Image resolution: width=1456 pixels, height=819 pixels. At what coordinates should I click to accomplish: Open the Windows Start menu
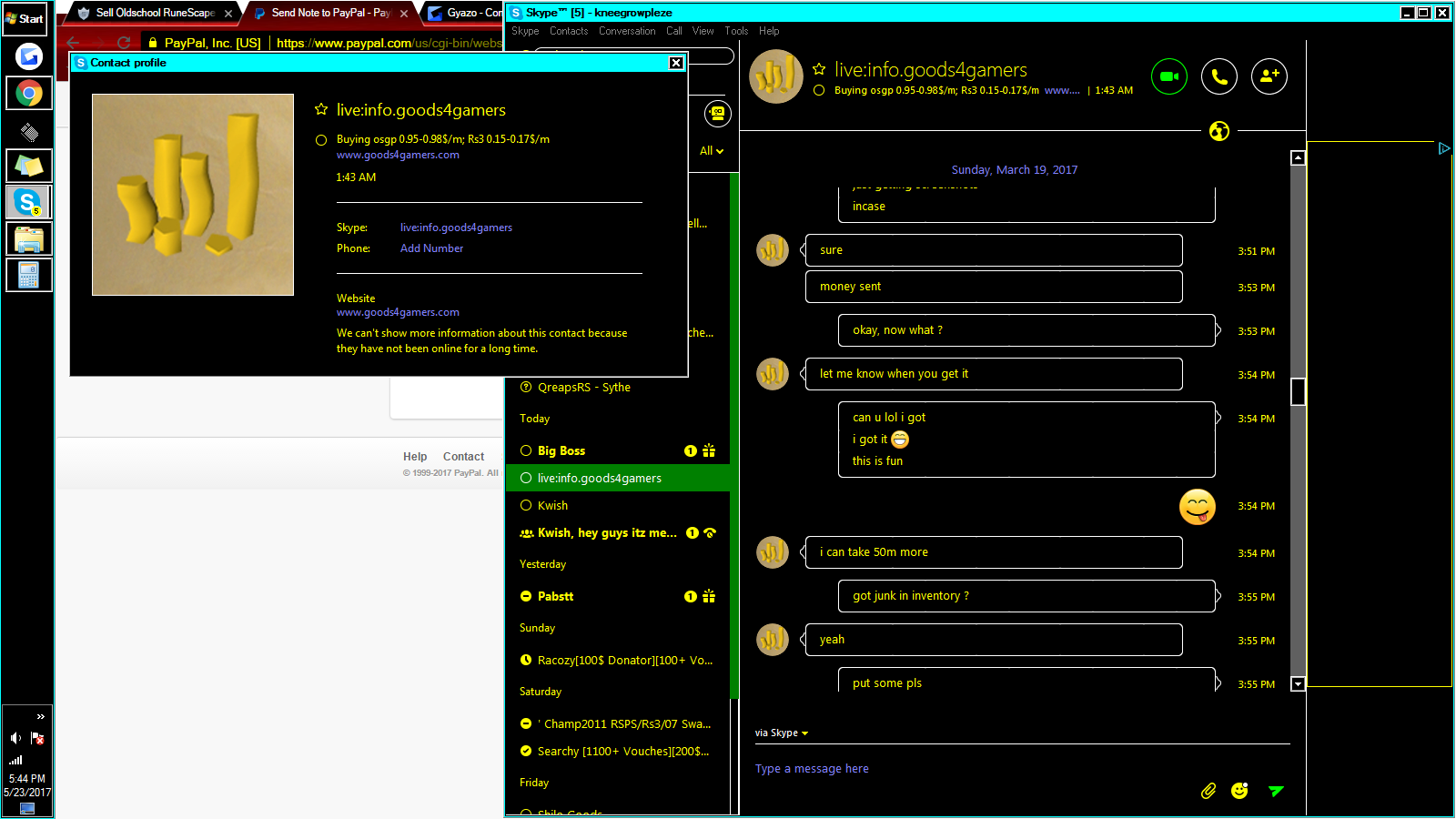pyautogui.click(x=25, y=18)
